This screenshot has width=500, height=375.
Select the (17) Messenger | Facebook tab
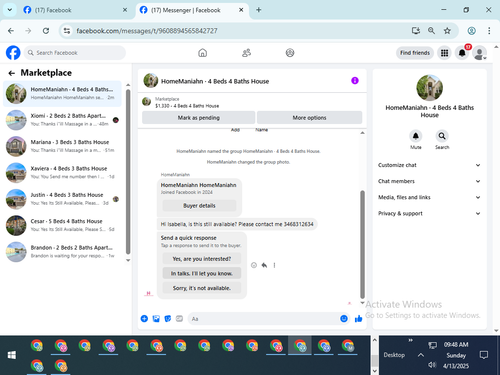click(x=192, y=10)
